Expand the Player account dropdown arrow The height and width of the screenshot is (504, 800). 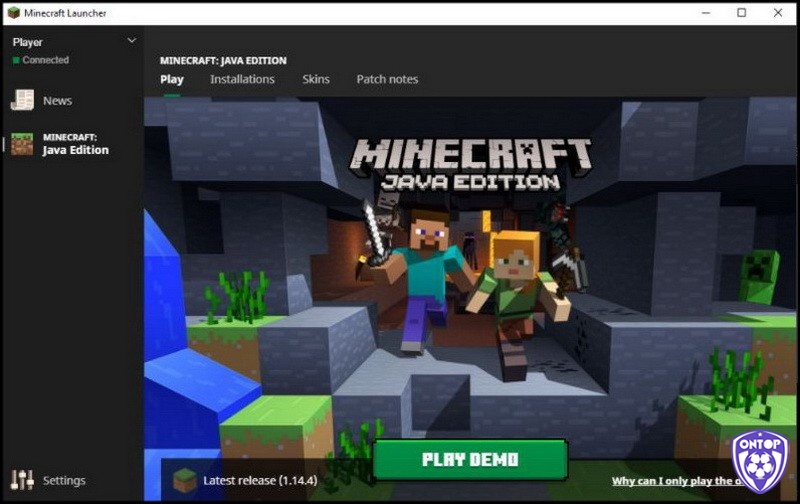132,40
